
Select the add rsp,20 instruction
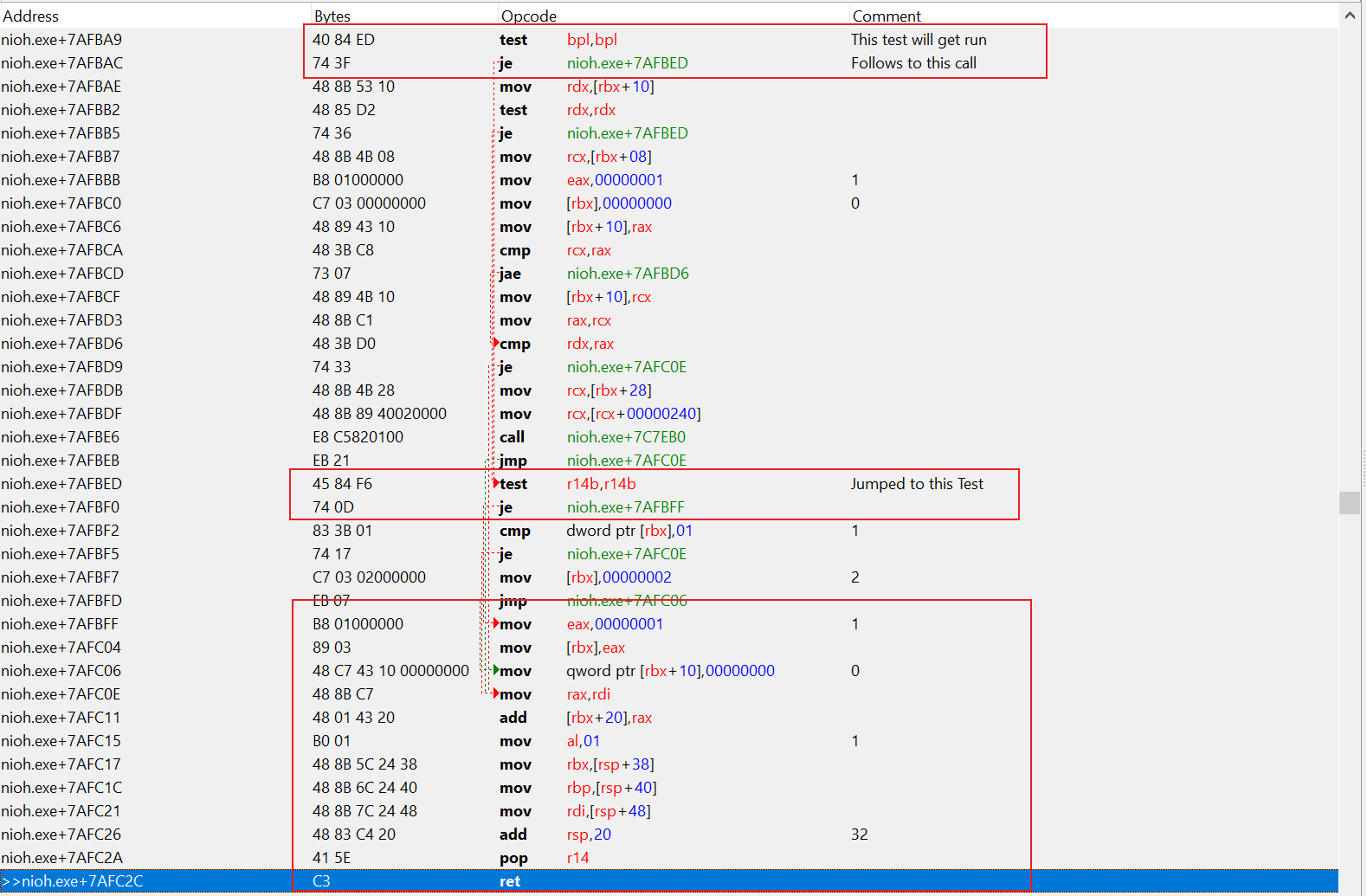coord(589,835)
